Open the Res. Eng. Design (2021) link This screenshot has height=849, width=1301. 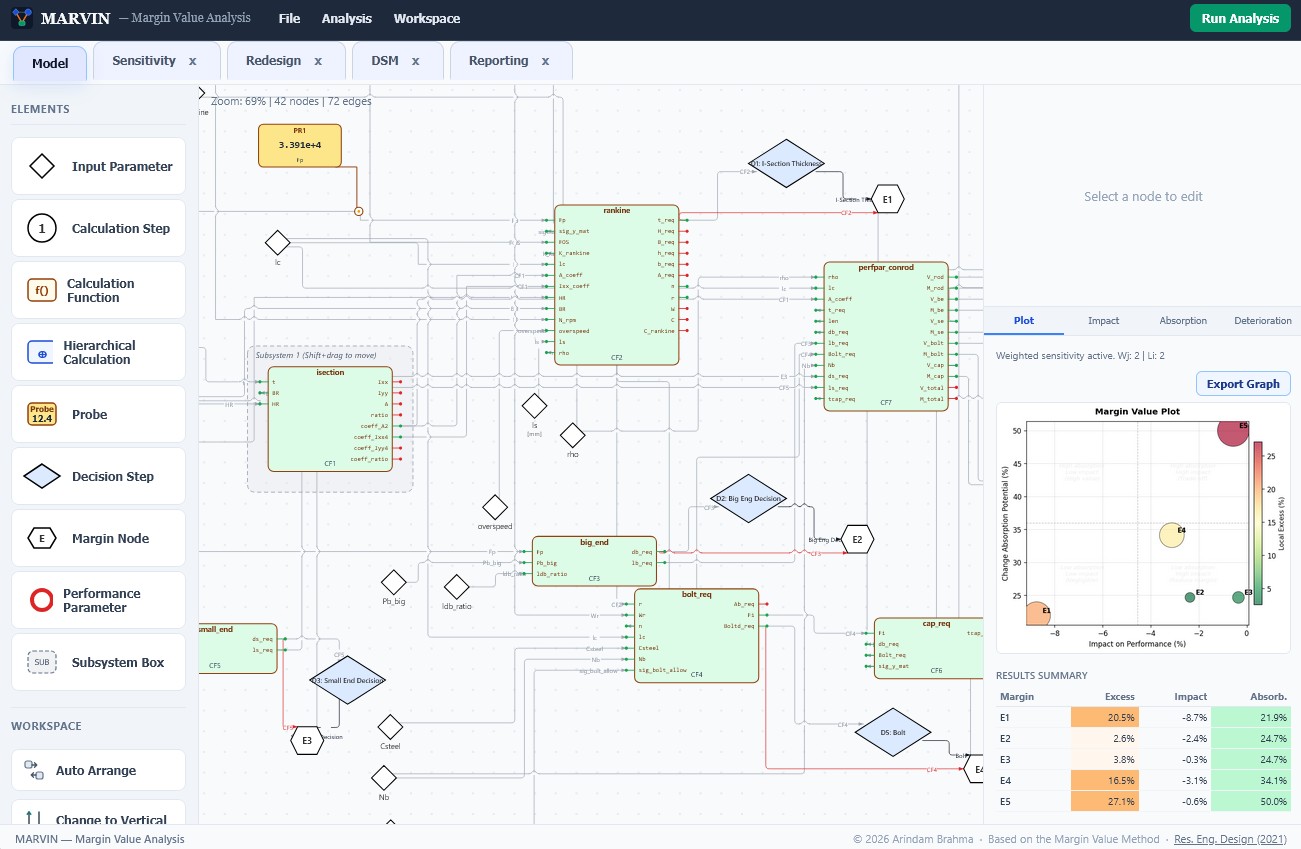[x=1230, y=839]
